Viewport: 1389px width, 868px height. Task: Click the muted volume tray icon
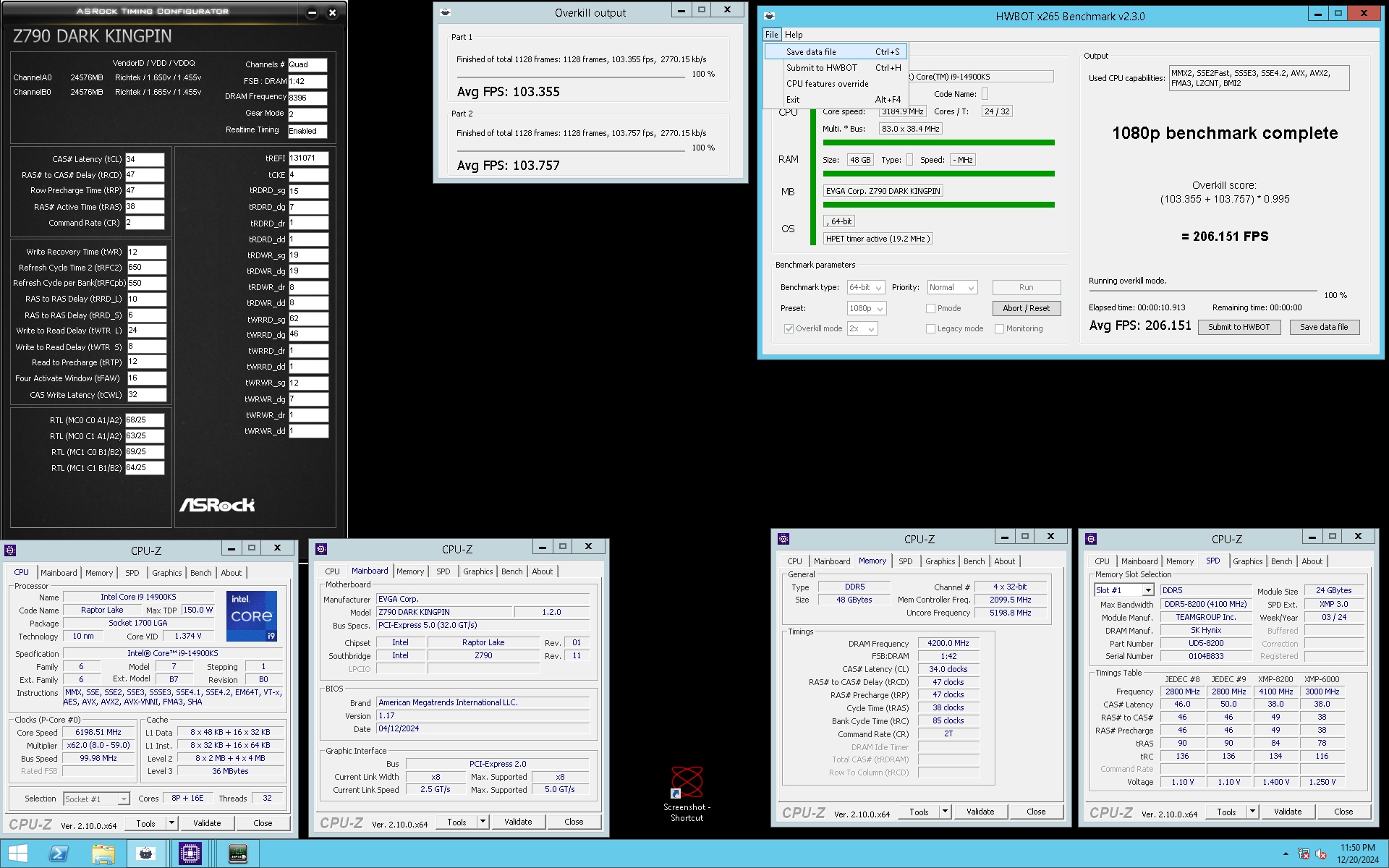pos(1320,854)
